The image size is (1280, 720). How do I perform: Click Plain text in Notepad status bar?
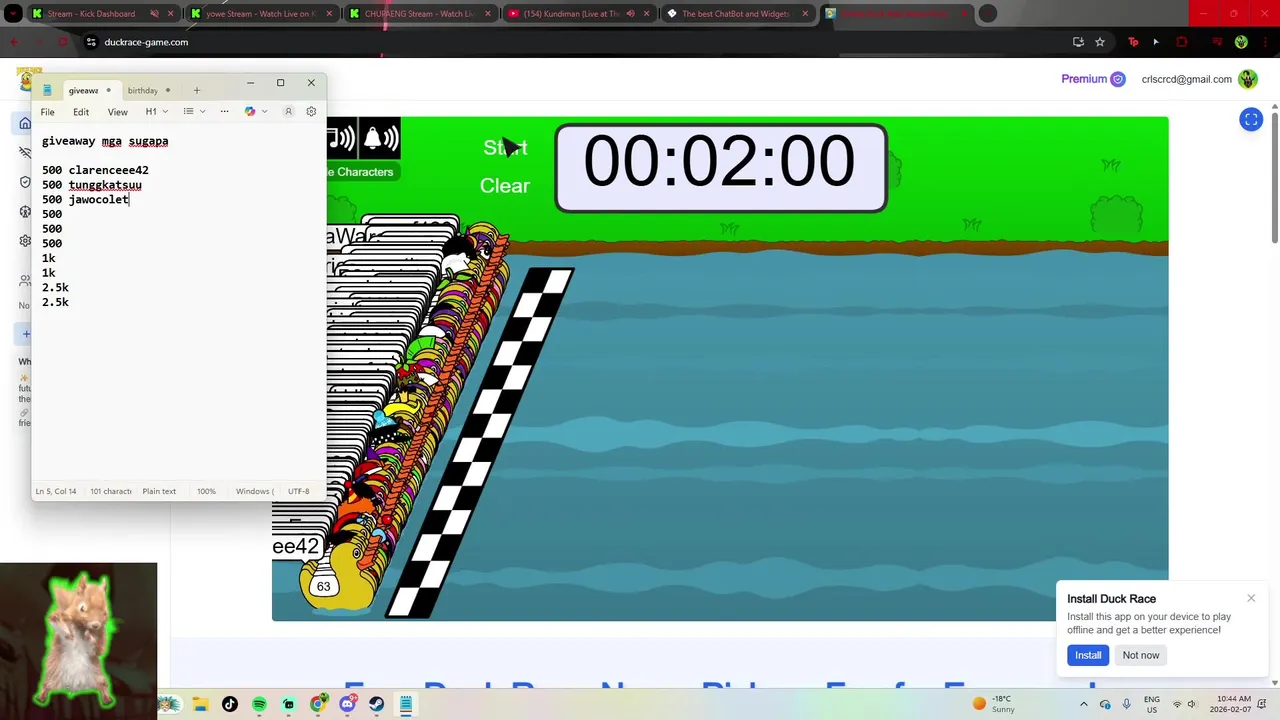[159, 491]
